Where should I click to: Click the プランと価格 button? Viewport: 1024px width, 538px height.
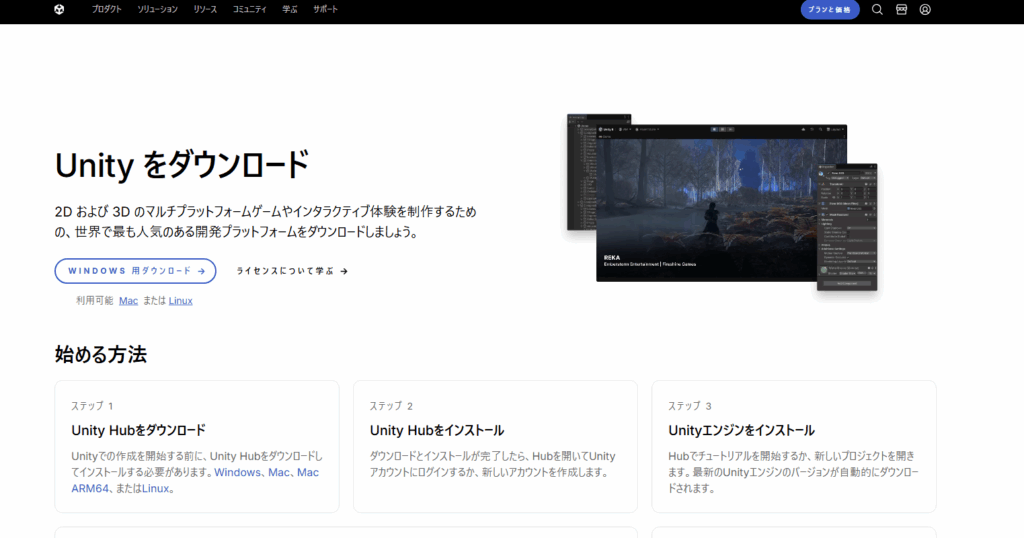(829, 10)
